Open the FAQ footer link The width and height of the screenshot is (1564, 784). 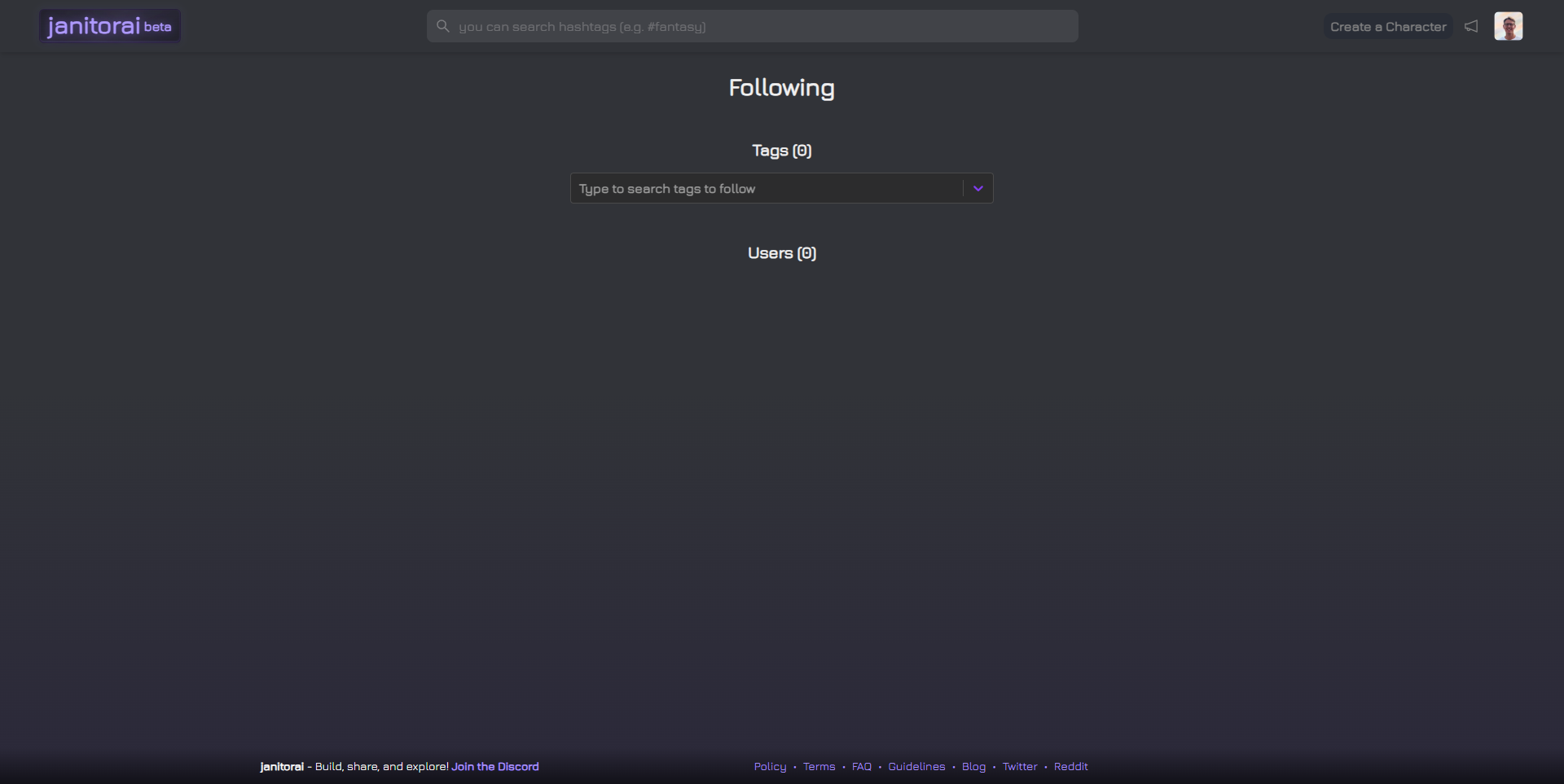point(861,766)
